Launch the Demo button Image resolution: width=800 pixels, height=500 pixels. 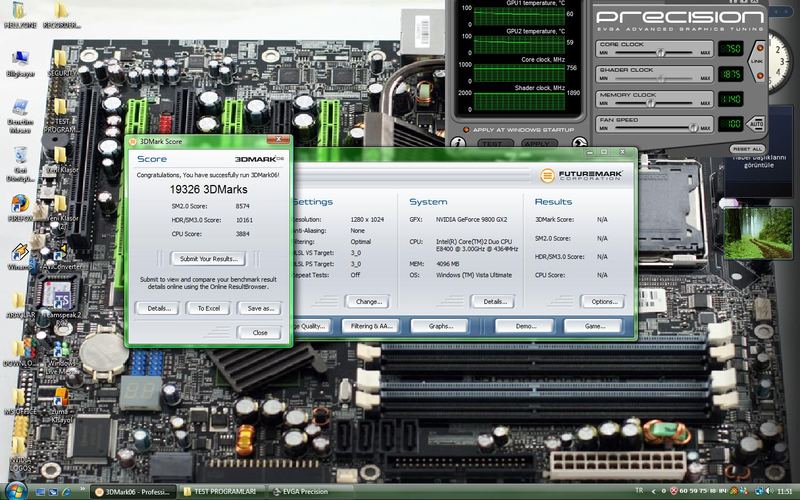524,326
